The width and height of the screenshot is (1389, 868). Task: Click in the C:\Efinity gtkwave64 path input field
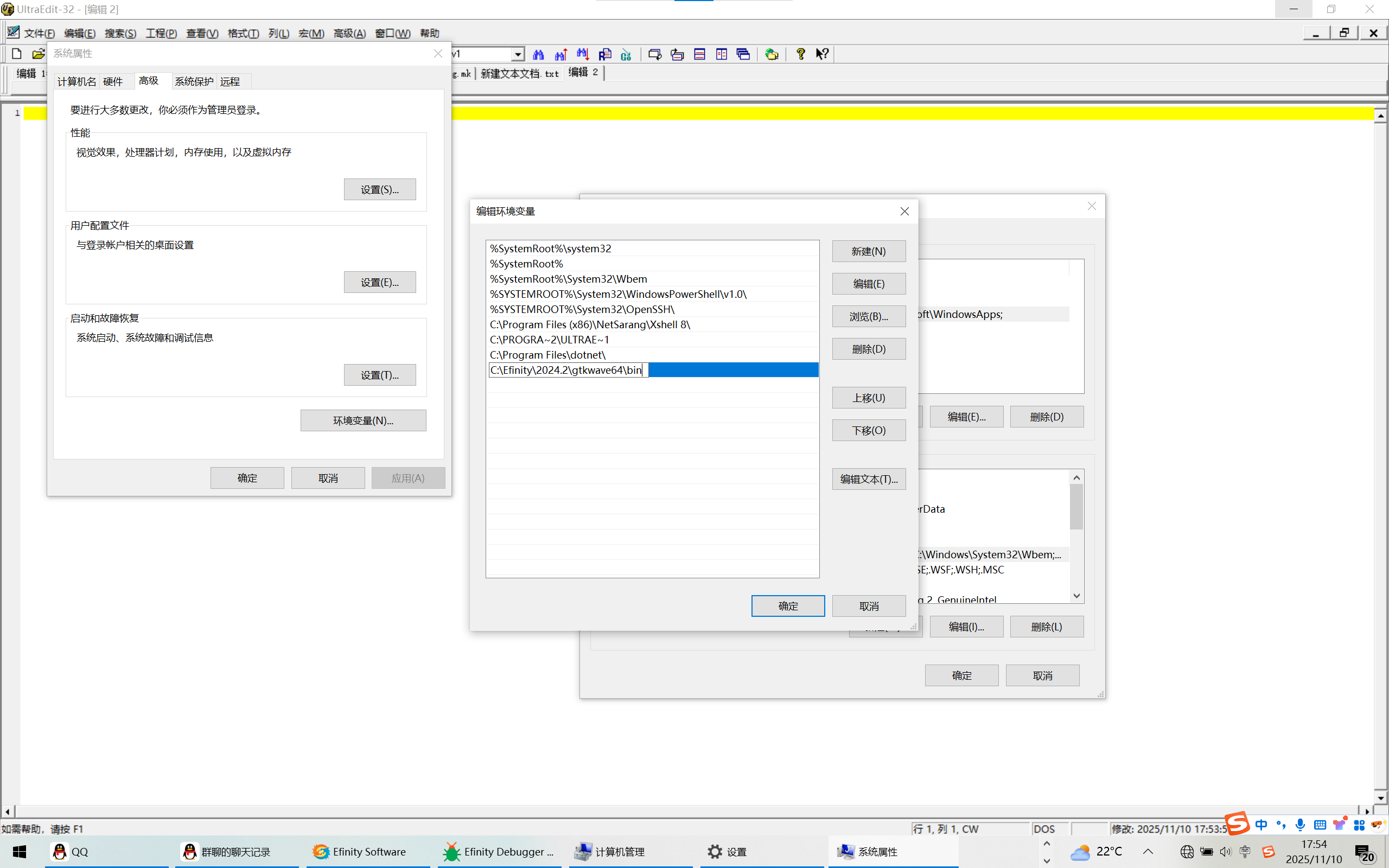pyautogui.click(x=568, y=371)
